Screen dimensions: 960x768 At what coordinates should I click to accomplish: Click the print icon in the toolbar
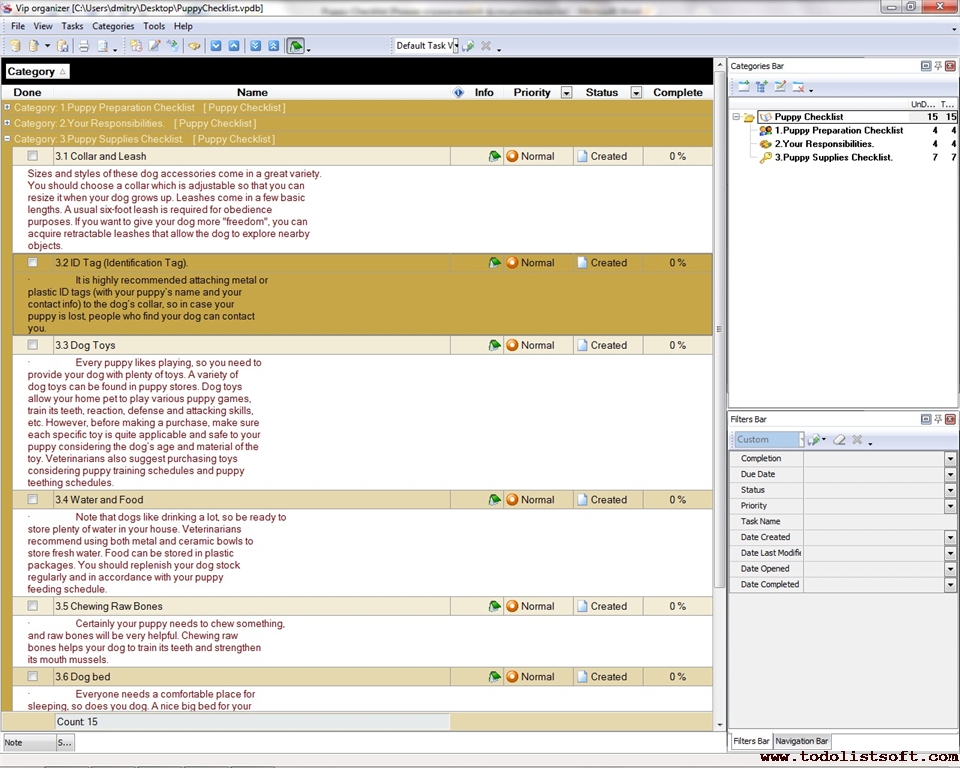coord(84,46)
